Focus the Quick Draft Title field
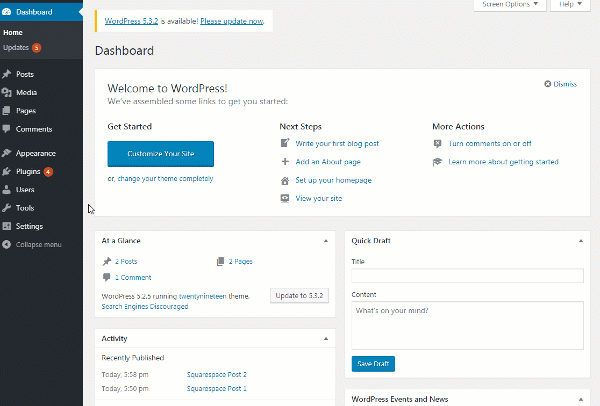Viewport: 600px width, 406px height. [x=467, y=276]
